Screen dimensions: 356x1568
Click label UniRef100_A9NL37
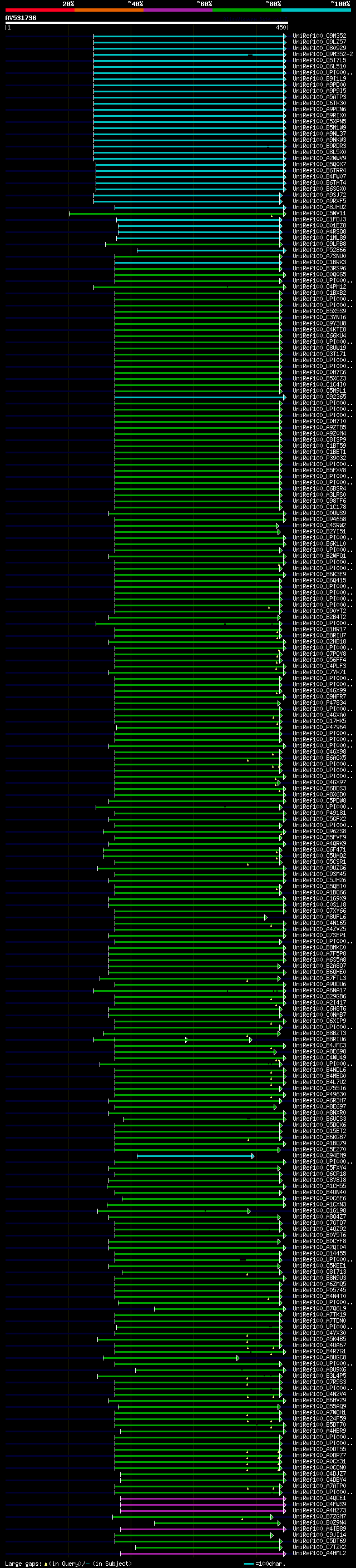point(319,133)
